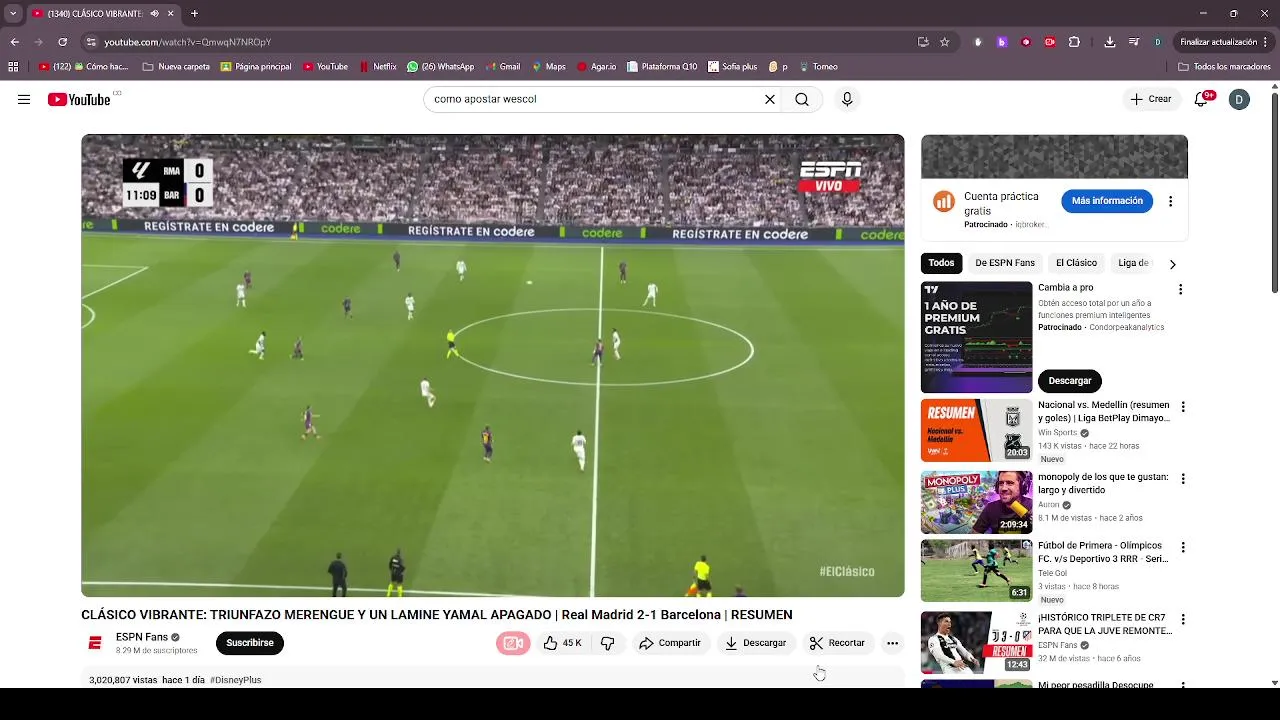Open the tab search dropdown arrow
Image resolution: width=1280 pixels, height=720 pixels.
pyautogui.click(x=13, y=13)
